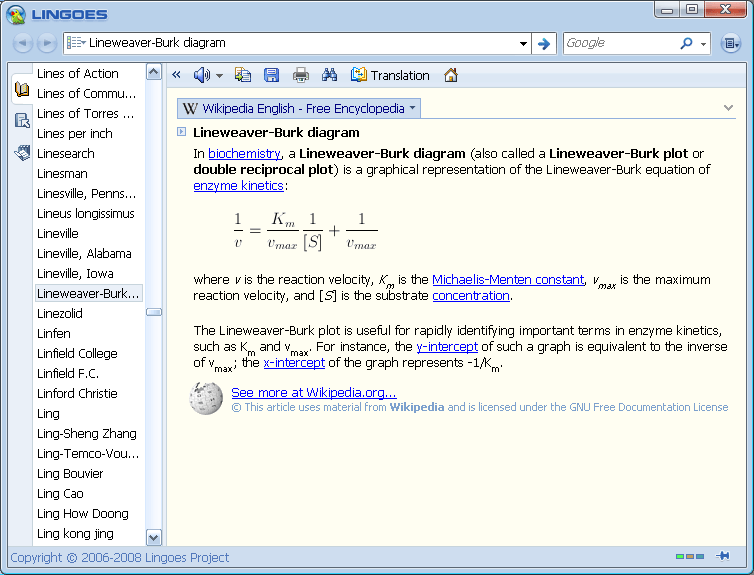This screenshot has width=754, height=575.
Task: Print the entry using printer icon
Action: pos(300,75)
